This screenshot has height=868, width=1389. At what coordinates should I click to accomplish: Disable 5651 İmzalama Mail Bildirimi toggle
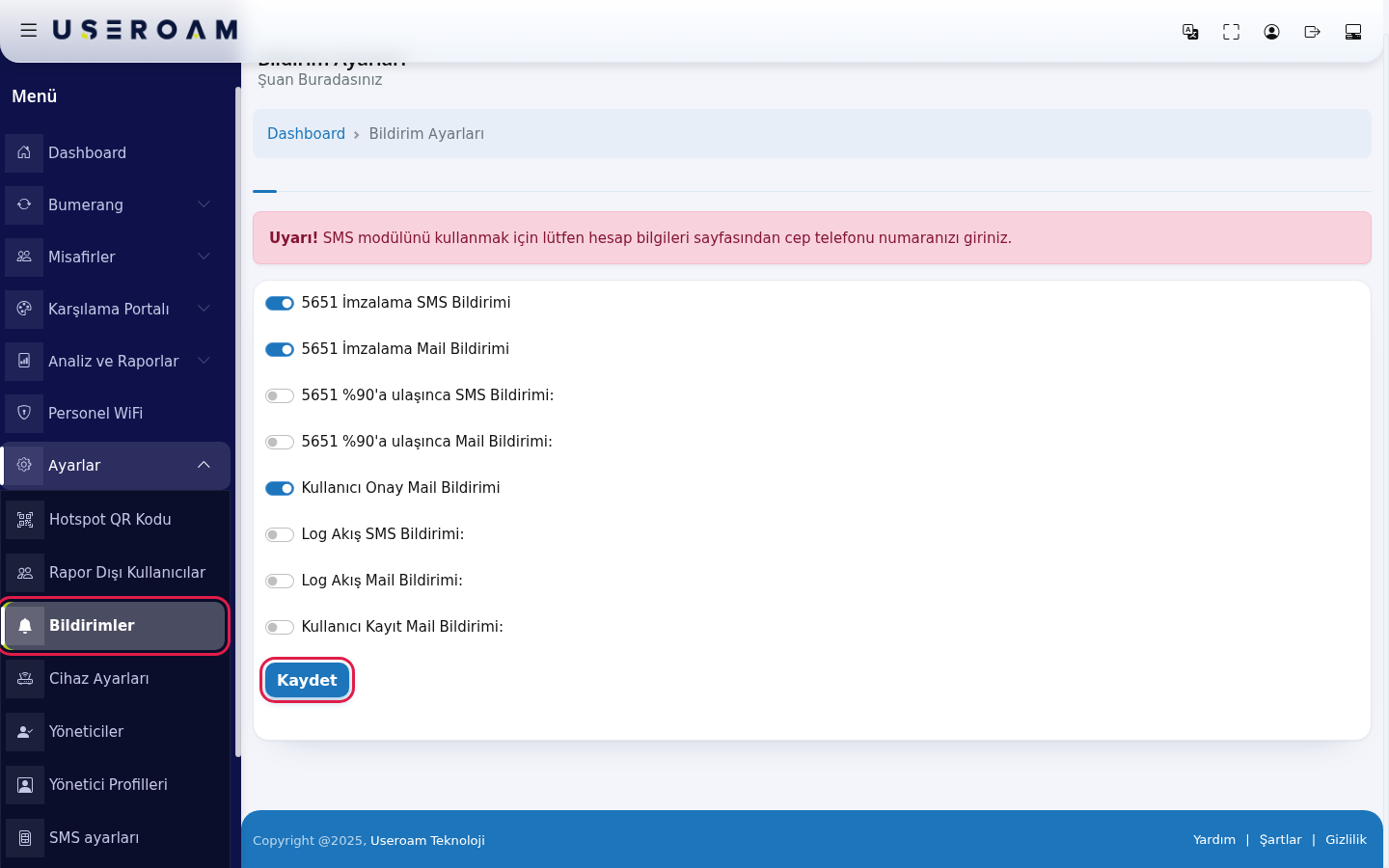280,350
